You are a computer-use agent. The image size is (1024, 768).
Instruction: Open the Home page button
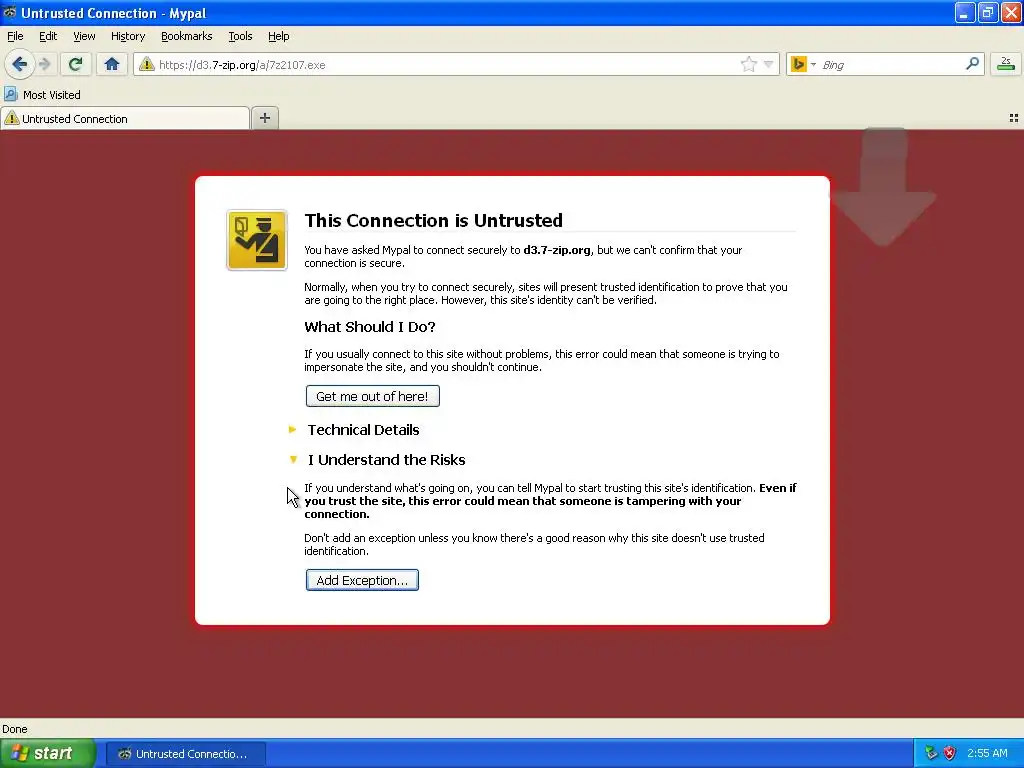pyautogui.click(x=112, y=64)
